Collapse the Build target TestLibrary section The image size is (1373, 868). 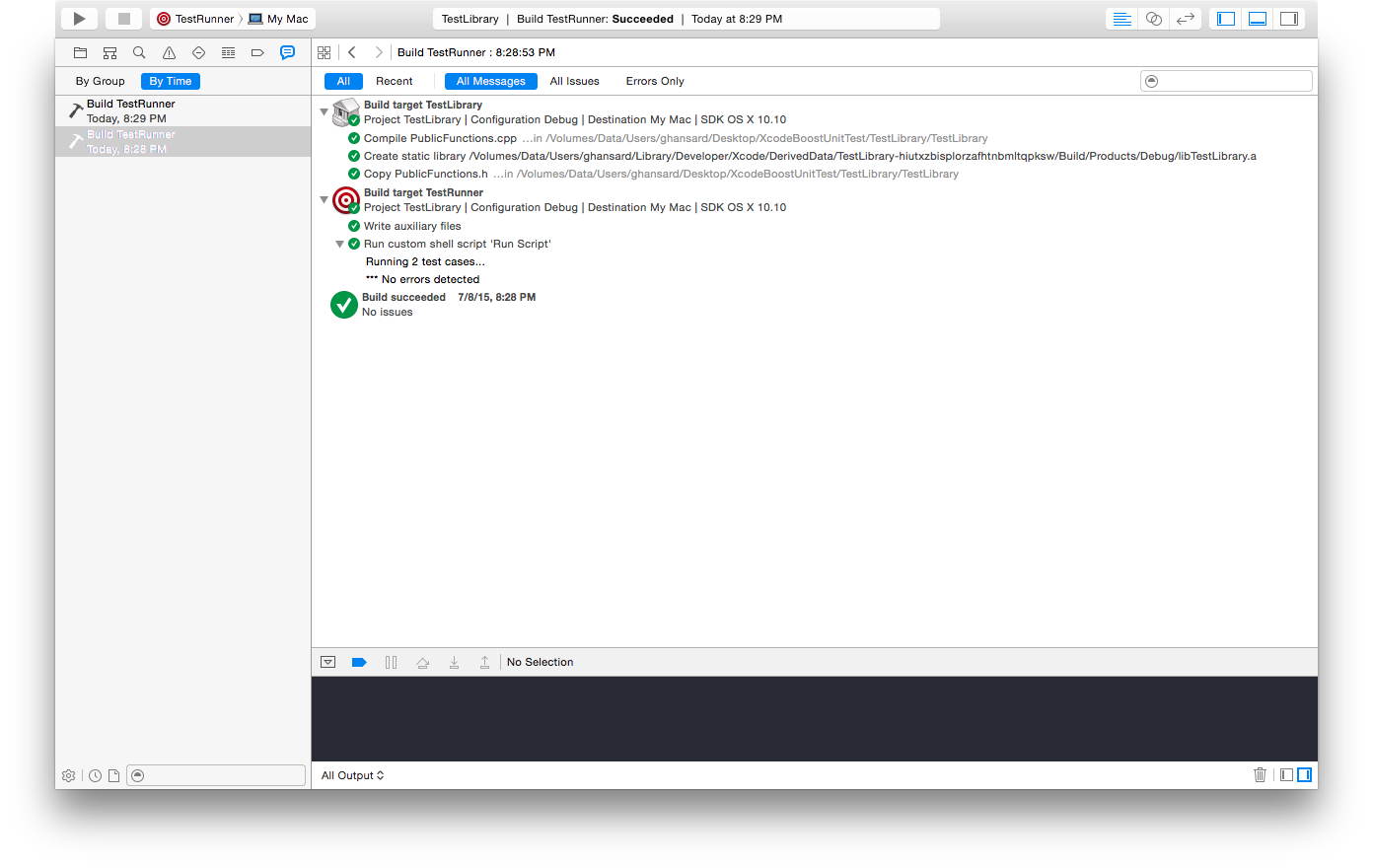324,111
